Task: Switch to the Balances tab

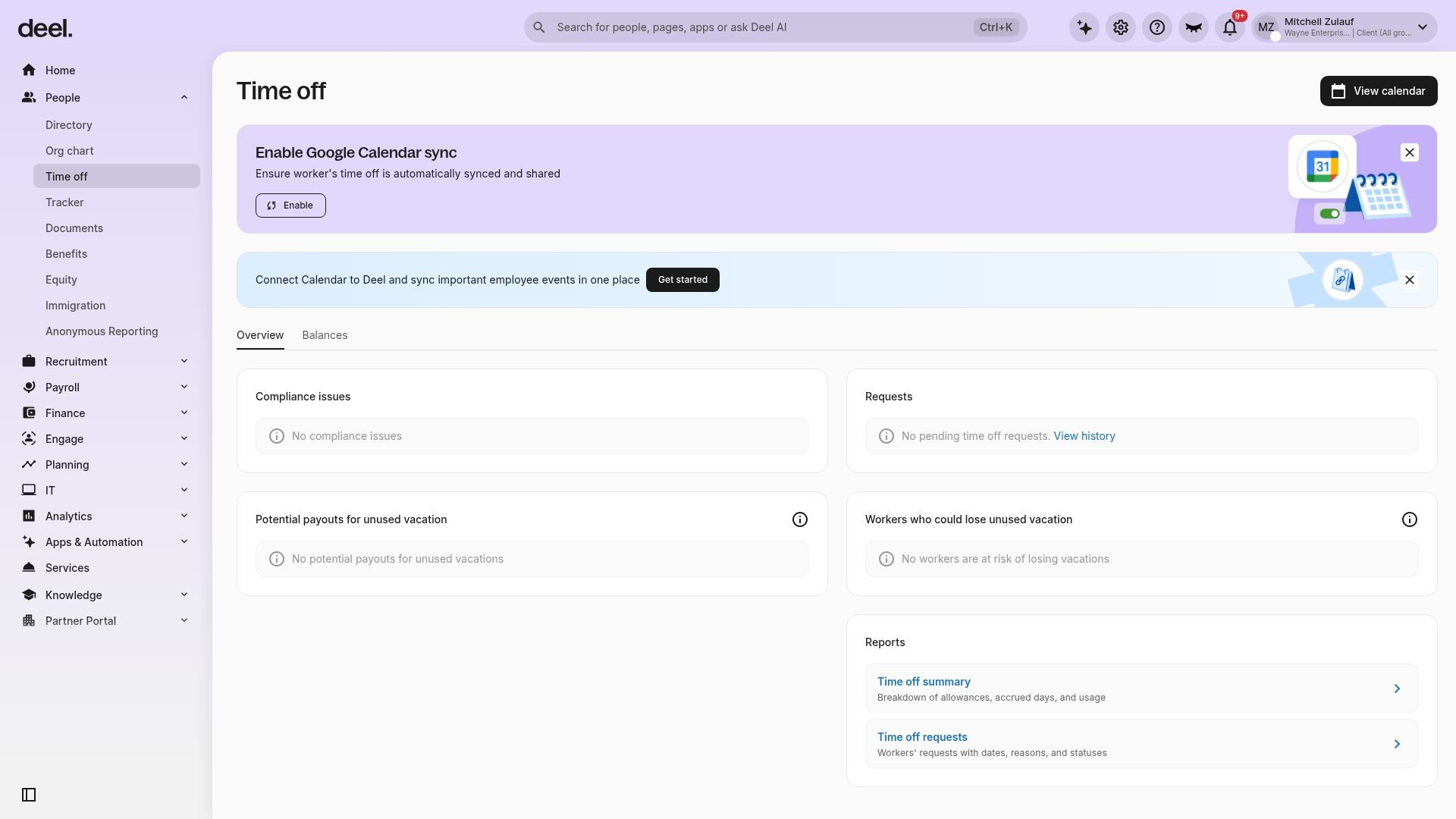Action: tap(325, 335)
